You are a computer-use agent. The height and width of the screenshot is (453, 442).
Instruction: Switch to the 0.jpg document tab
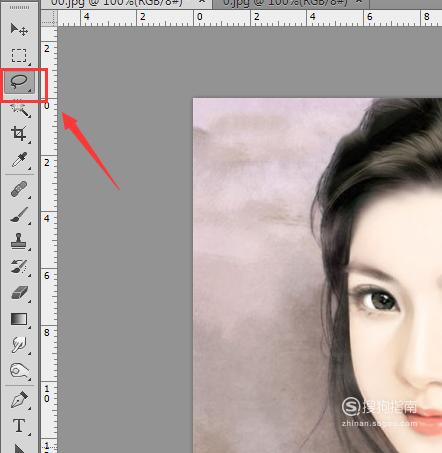tap(285, 3)
